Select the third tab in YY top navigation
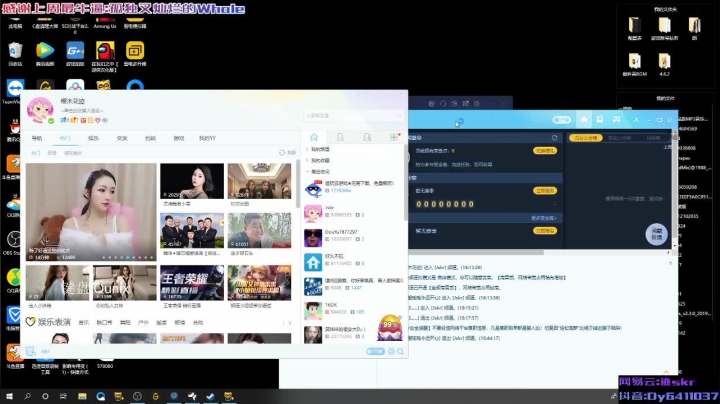Viewport: 720px width, 404px height. tap(93, 138)
